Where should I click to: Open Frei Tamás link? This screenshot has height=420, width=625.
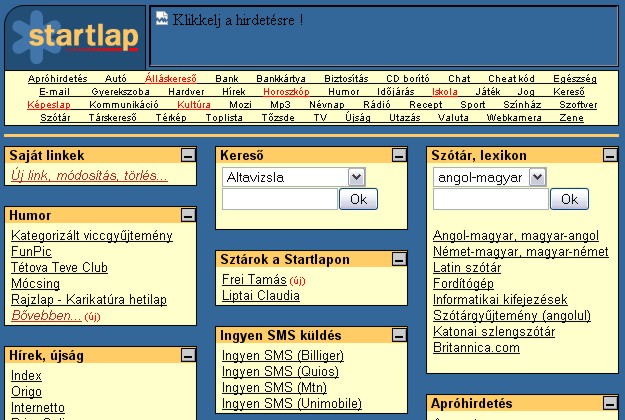[254, 279]
